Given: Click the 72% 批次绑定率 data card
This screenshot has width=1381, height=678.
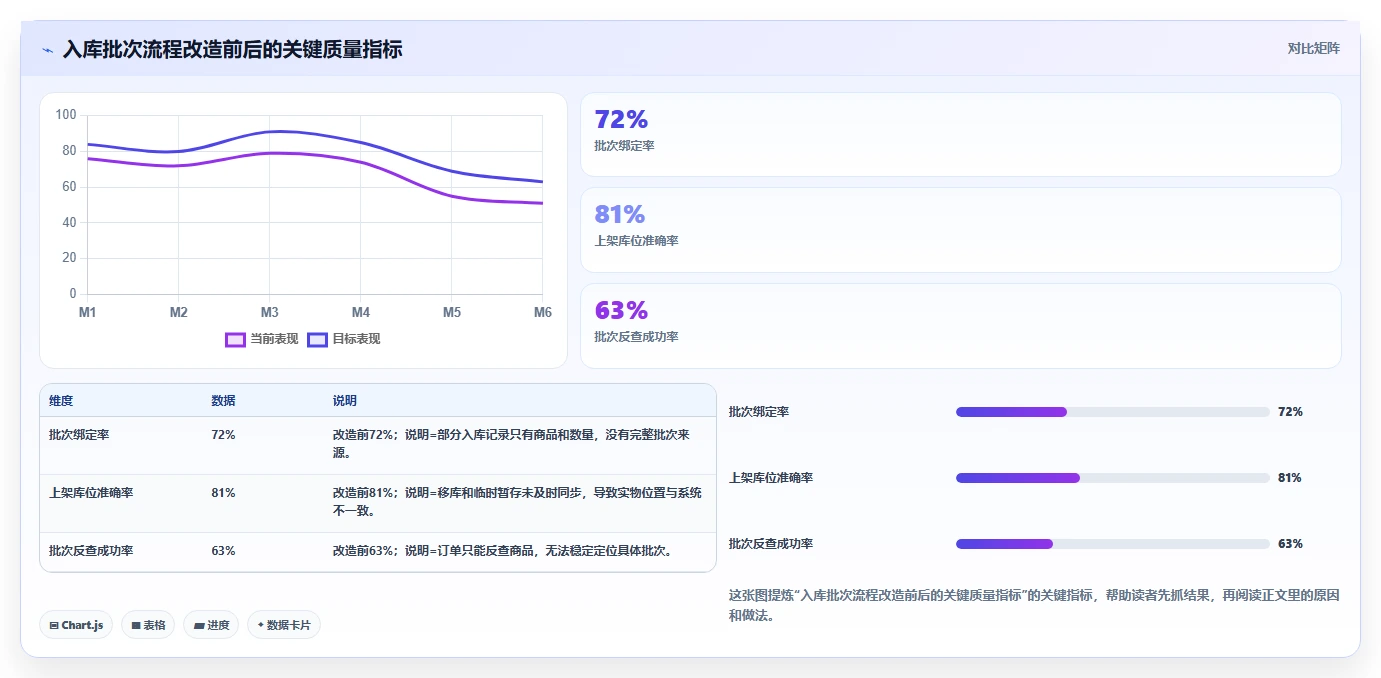Looking at the screenshot, I should pos(960,135).
